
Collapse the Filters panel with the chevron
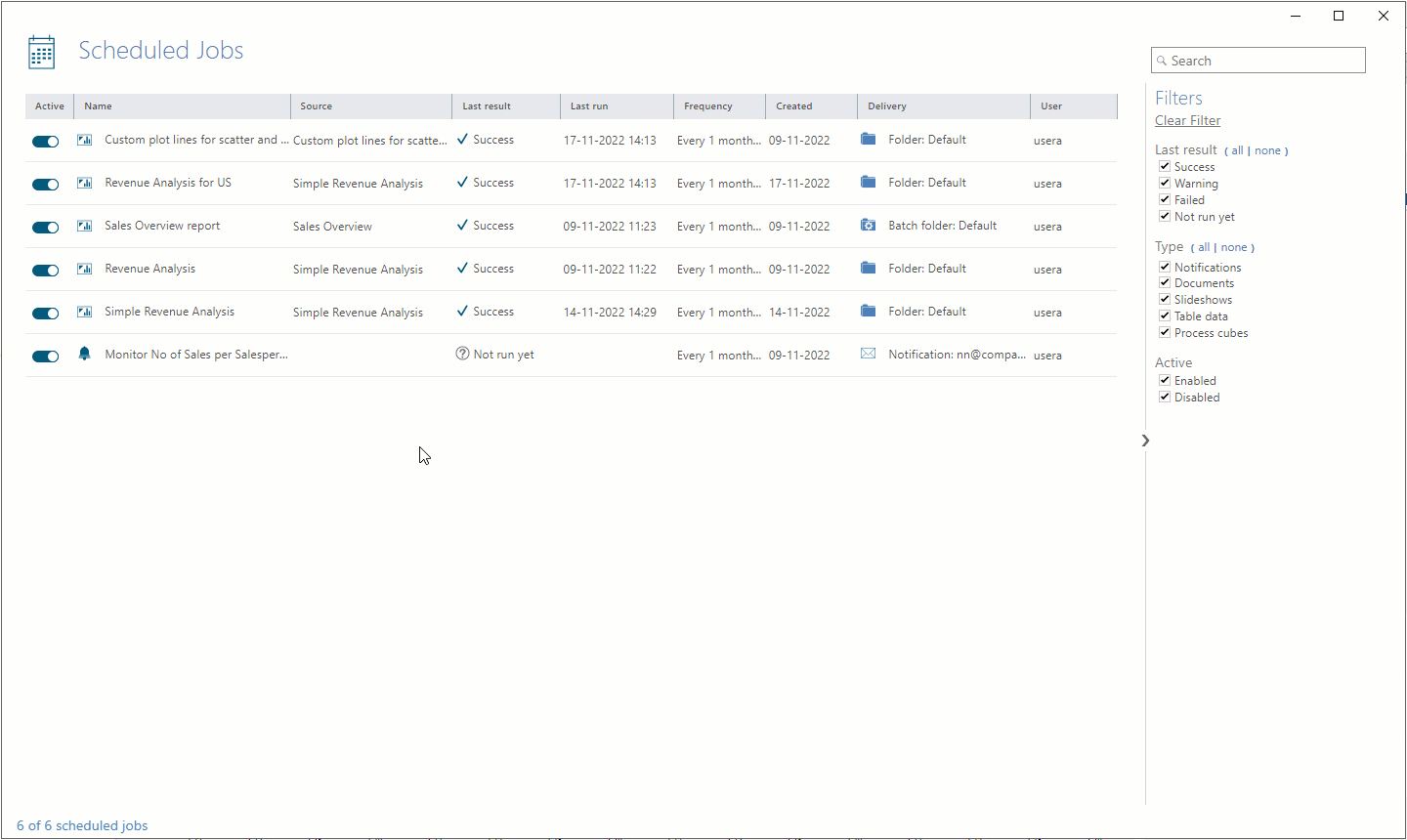pos(1145,441)
